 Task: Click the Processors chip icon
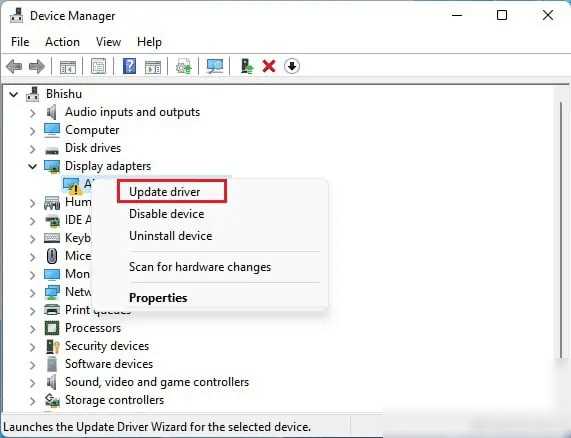pyautogui.click(x=52, y=328)
